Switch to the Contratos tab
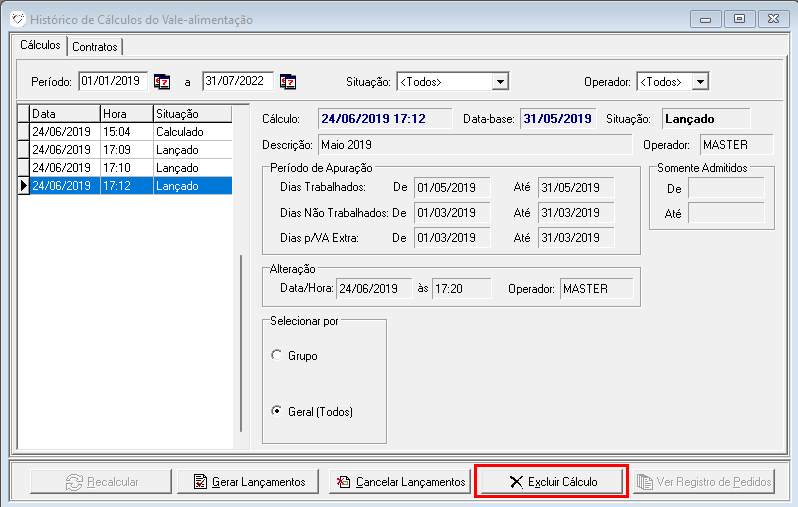The width and height of the screenshot is (798, 507). click(x=95, y=47)
